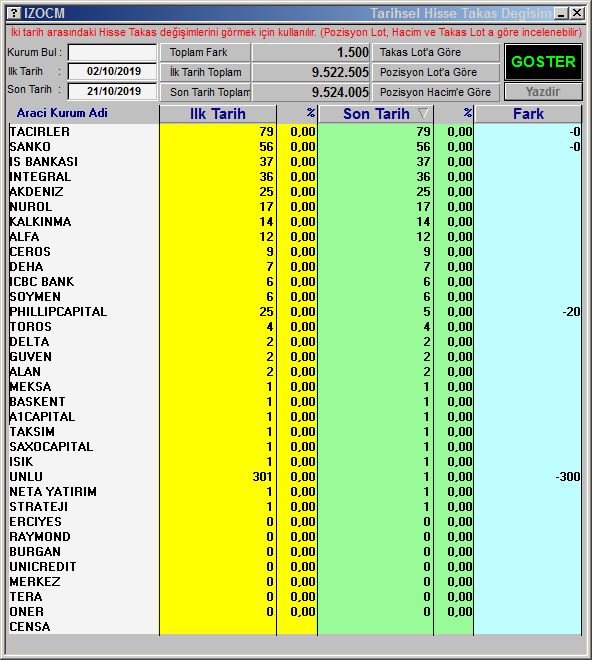Select the UNLU row
Screen dimensions: 592x660
point(295,477)
